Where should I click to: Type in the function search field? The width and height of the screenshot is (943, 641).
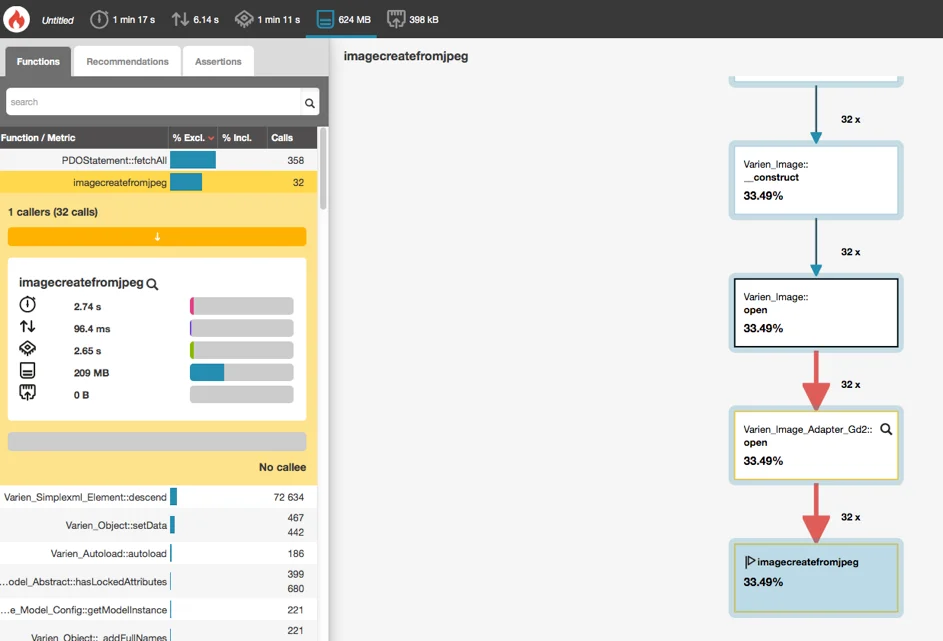[x=150, y=102]
